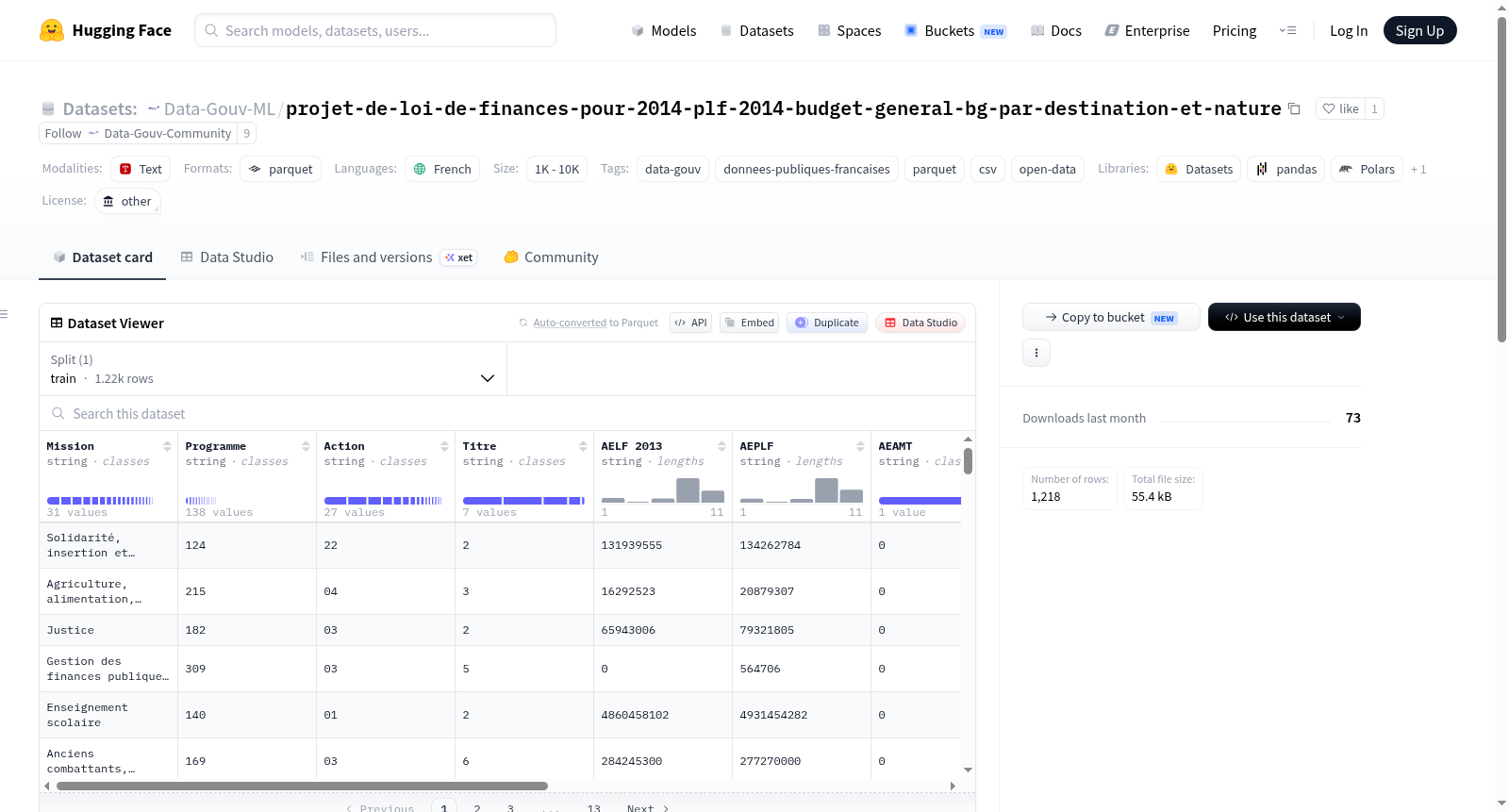Open Buckets in the top navigation
Screen dimensions: 1509x812
[x=955, y=31]
